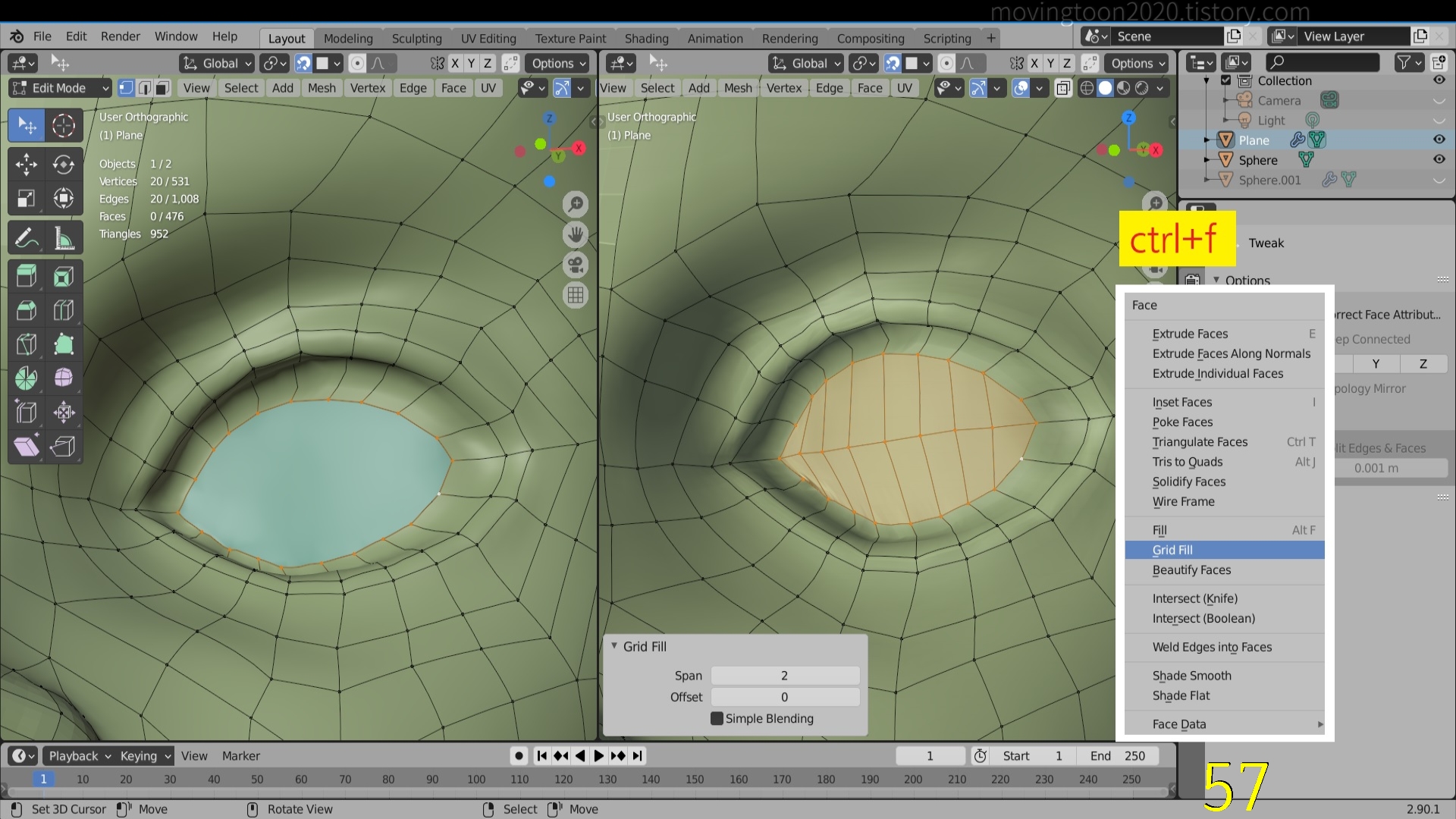Open right viewport Options dropdown

click(1138, 64)
